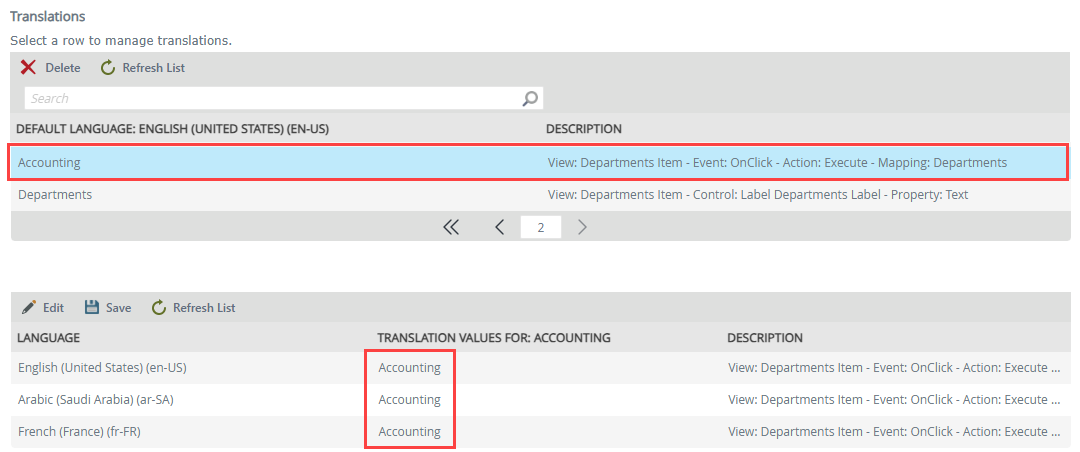Image resolution: width=1080 pixels, height=452 pixels.
Task: Click the Arabic translation value Accounting
Action: [409, 400]
